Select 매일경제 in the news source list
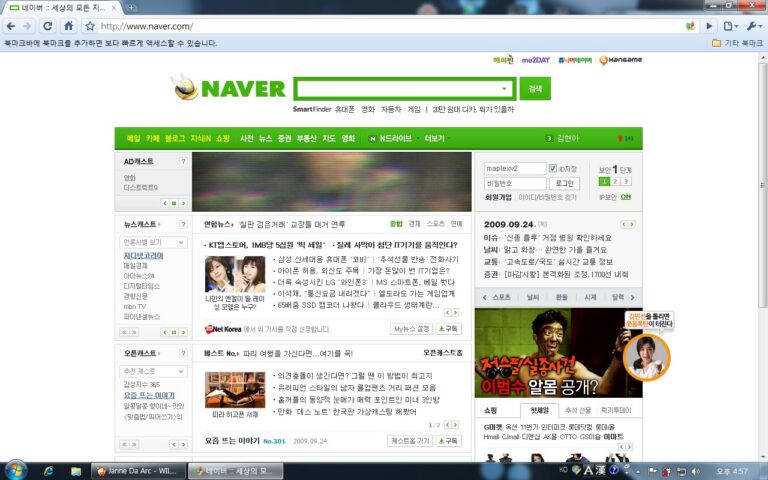Screen dimensions: 768x480 [x=136, y=265]
